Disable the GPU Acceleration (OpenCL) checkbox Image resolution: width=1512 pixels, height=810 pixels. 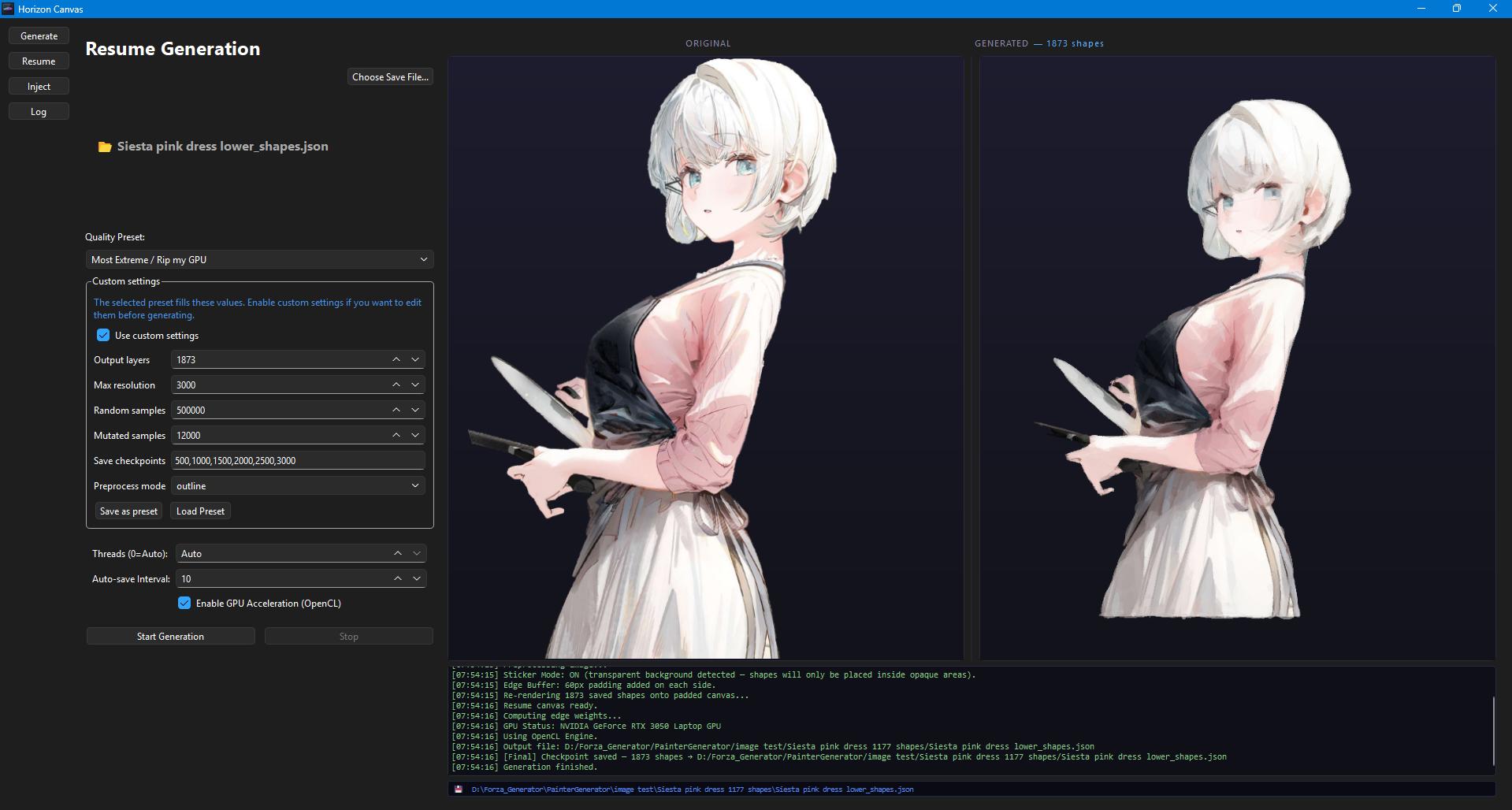184,603
